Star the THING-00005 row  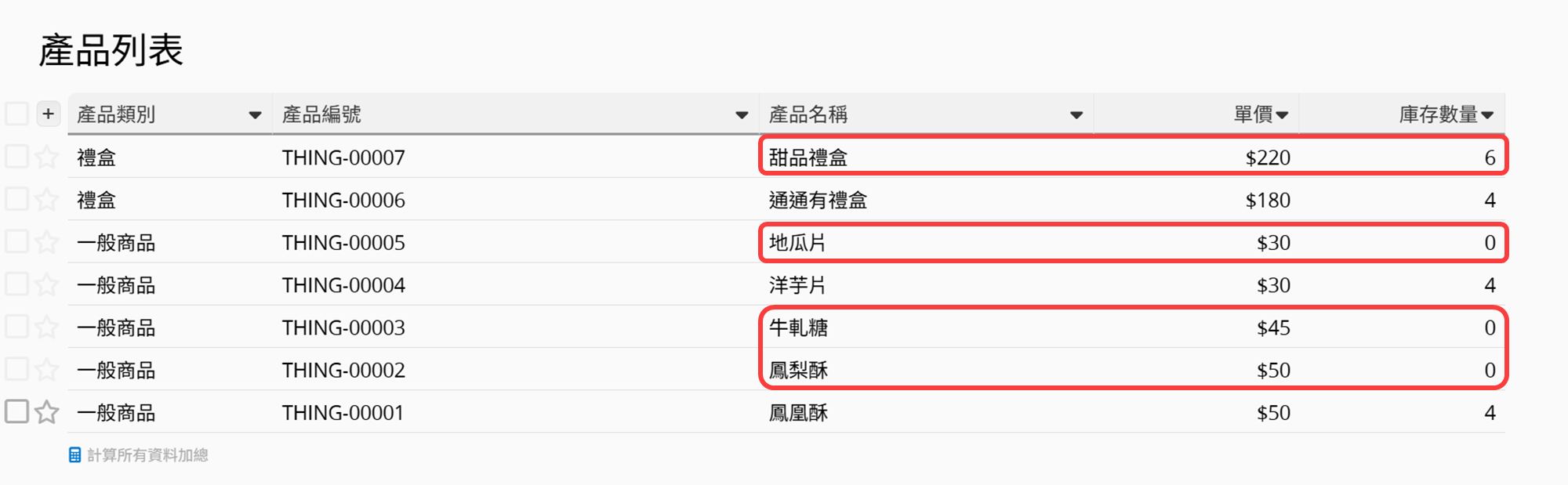(47, 242)
